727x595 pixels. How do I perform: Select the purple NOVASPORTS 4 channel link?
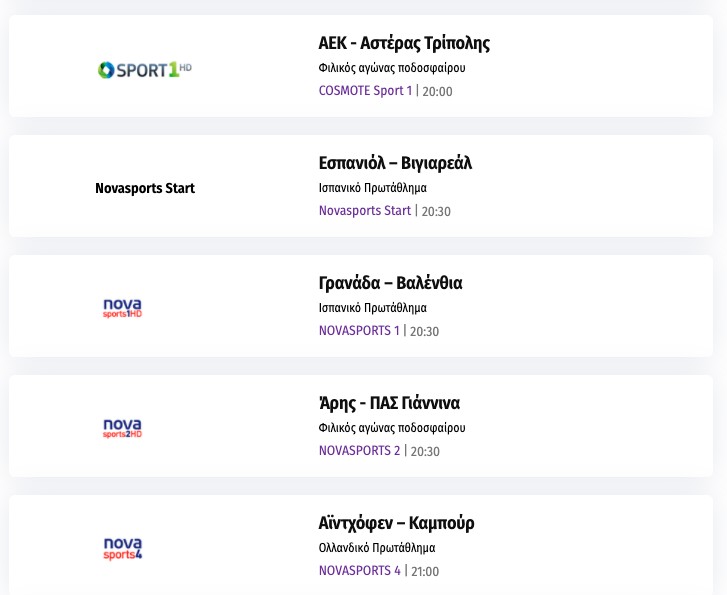[x=359, y=571]
